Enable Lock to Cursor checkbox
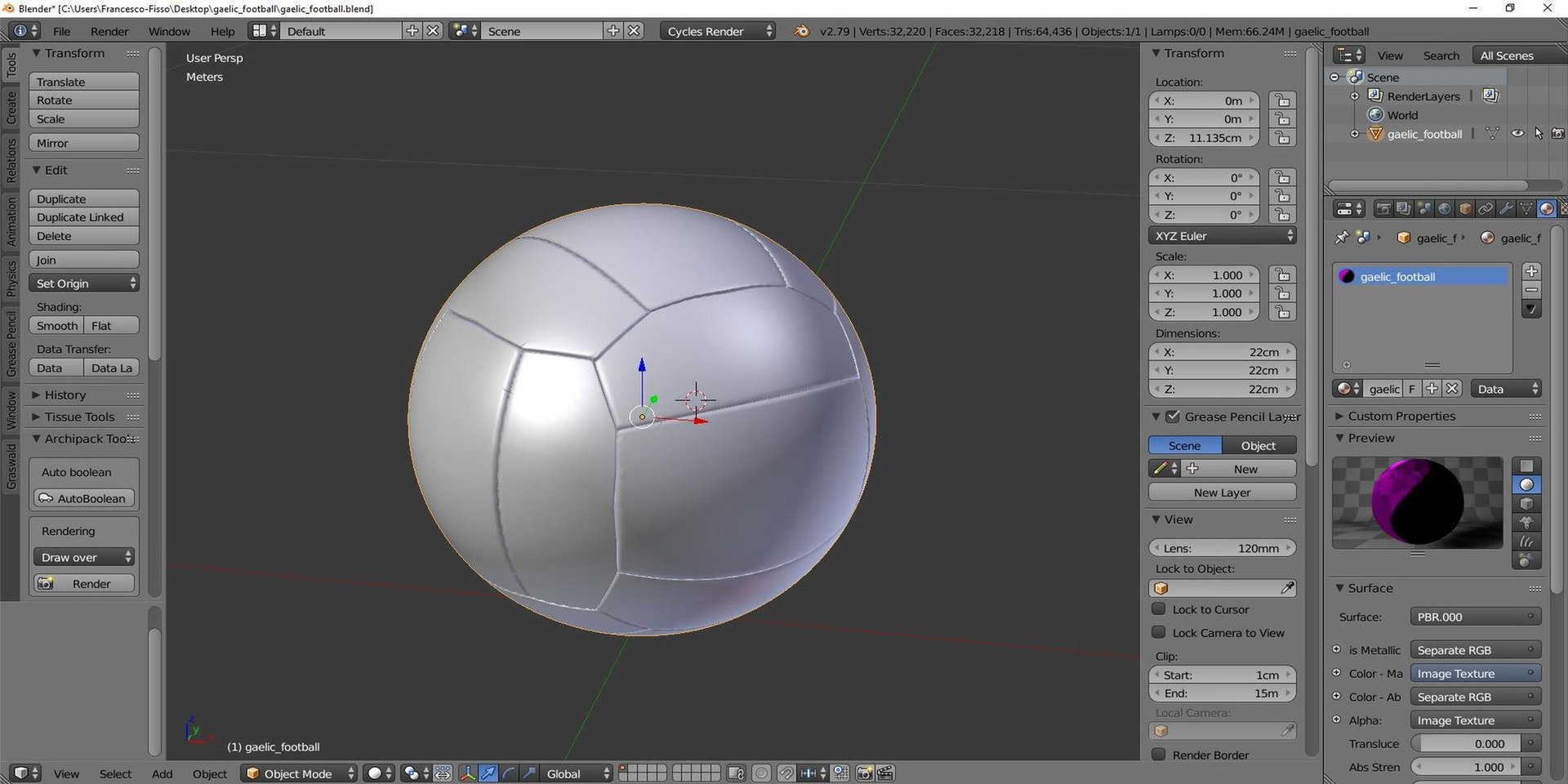 point(1158,609)
